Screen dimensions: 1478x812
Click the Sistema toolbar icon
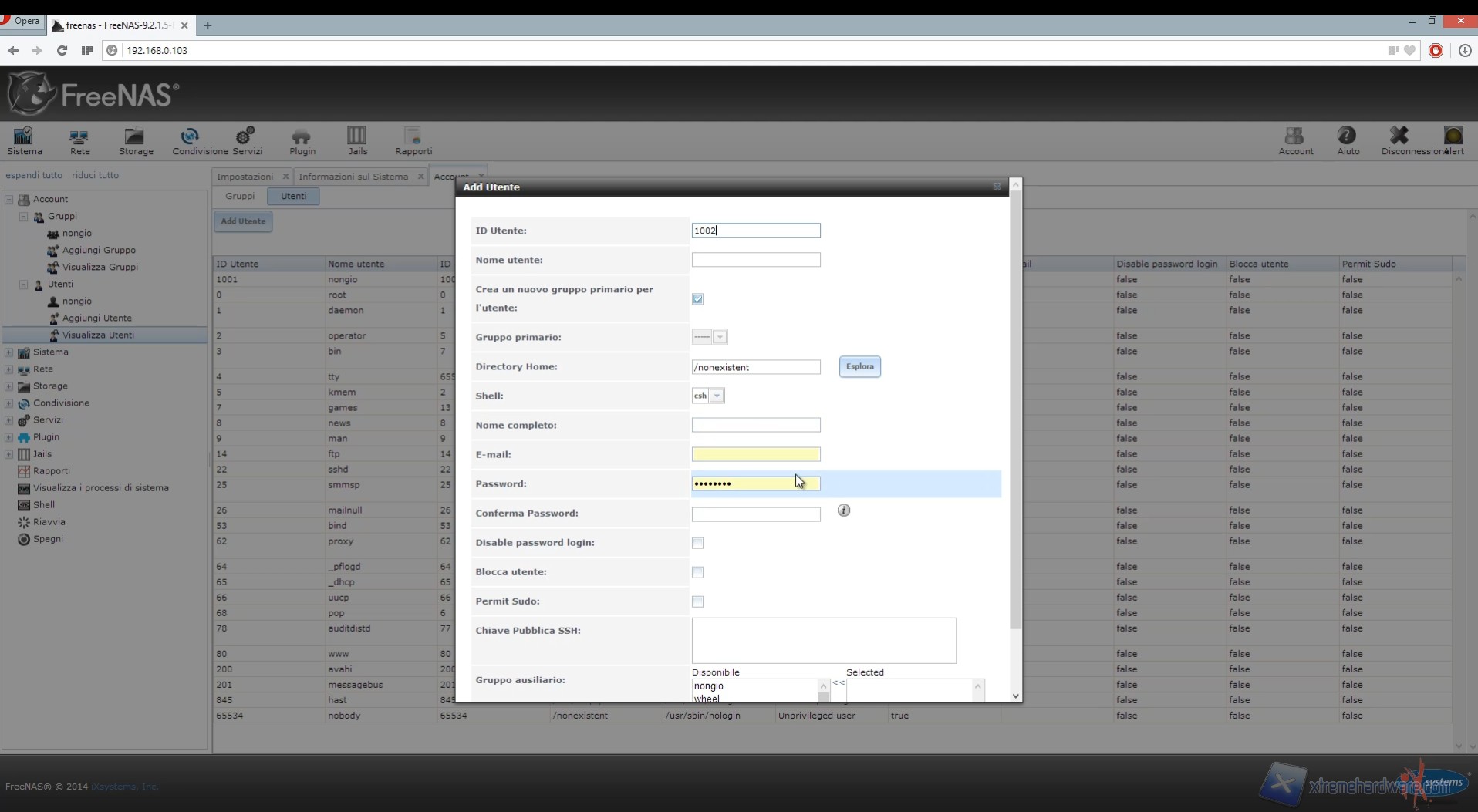pyautogui.click(x=24, y=141)
